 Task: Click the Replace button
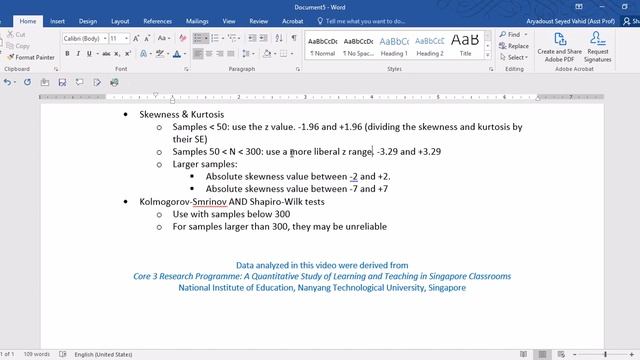[x=514, y=46]
